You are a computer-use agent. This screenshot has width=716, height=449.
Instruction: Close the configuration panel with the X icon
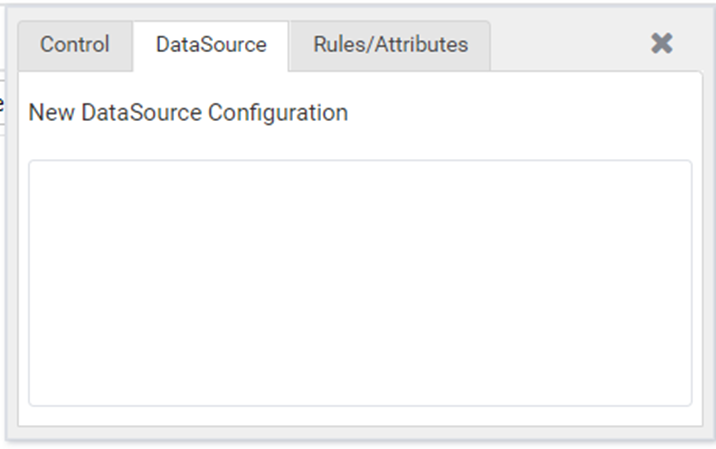[662, 43]
